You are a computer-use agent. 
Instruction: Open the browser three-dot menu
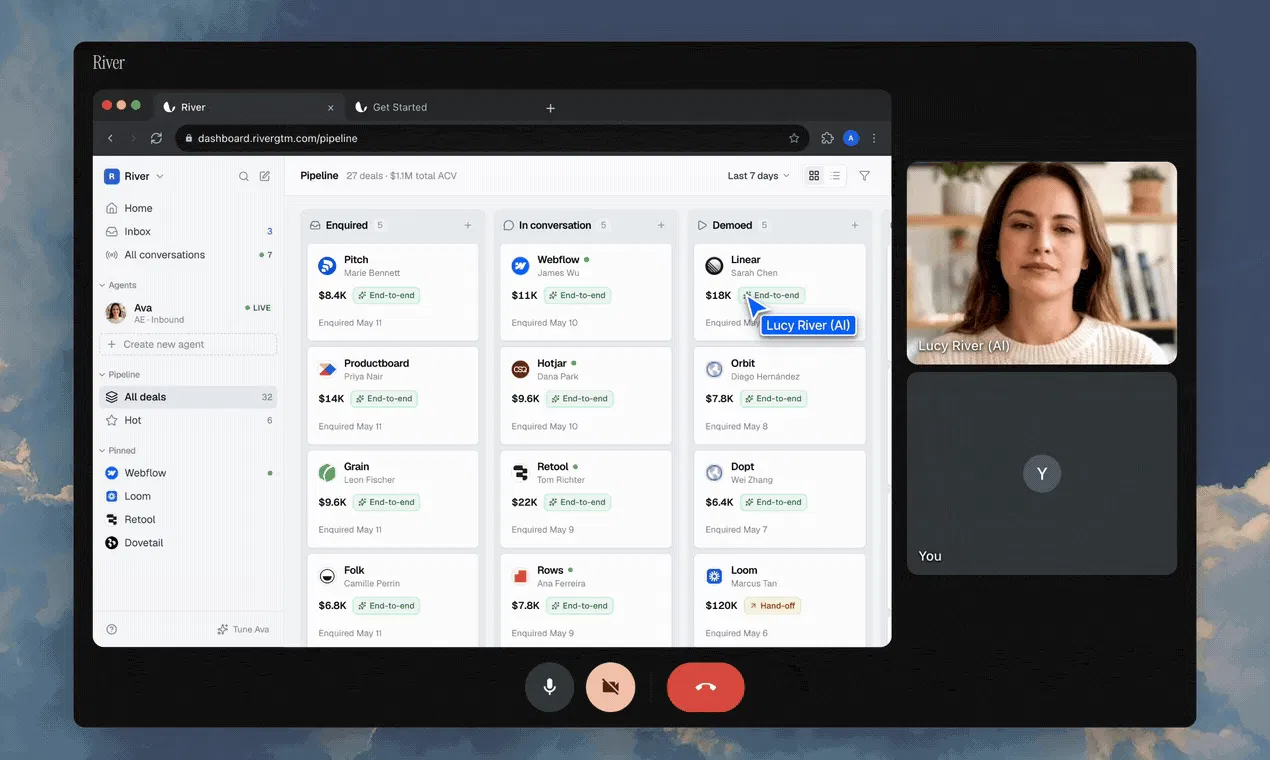pyautogui.click(x=874, y=138)
